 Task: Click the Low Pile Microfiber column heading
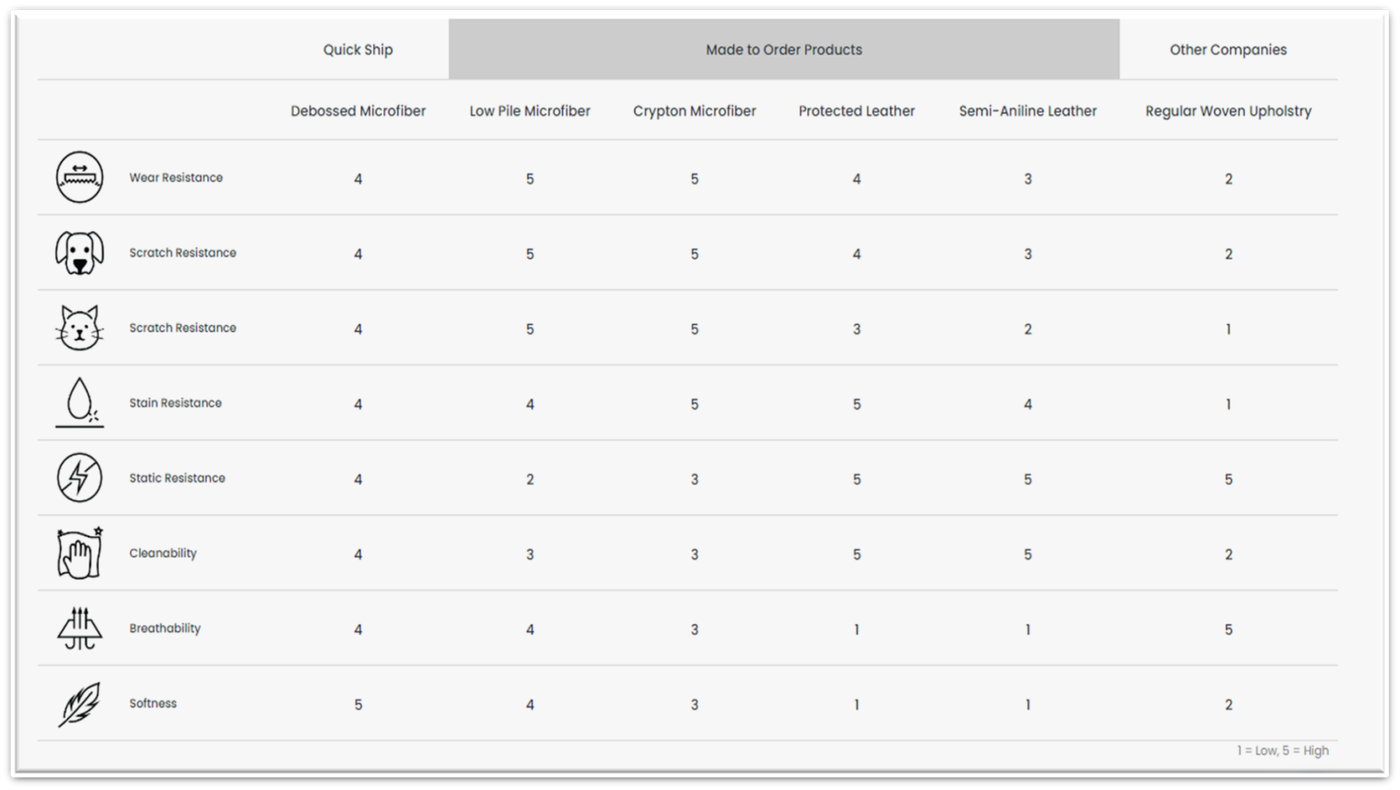pos(530,111)
